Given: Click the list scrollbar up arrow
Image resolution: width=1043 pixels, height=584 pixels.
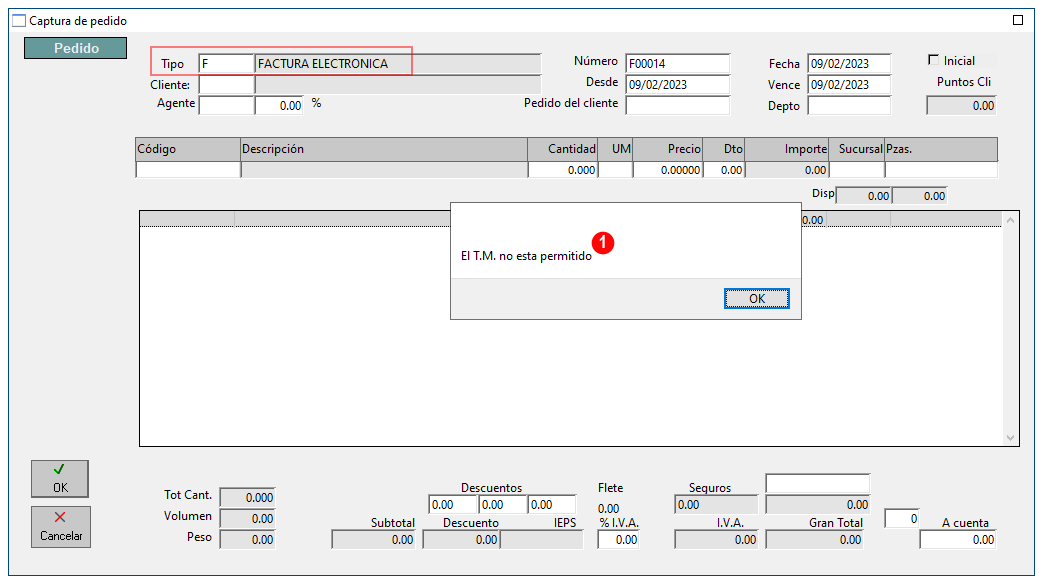Looking at the screenshot, I should tap(1010, 220).
